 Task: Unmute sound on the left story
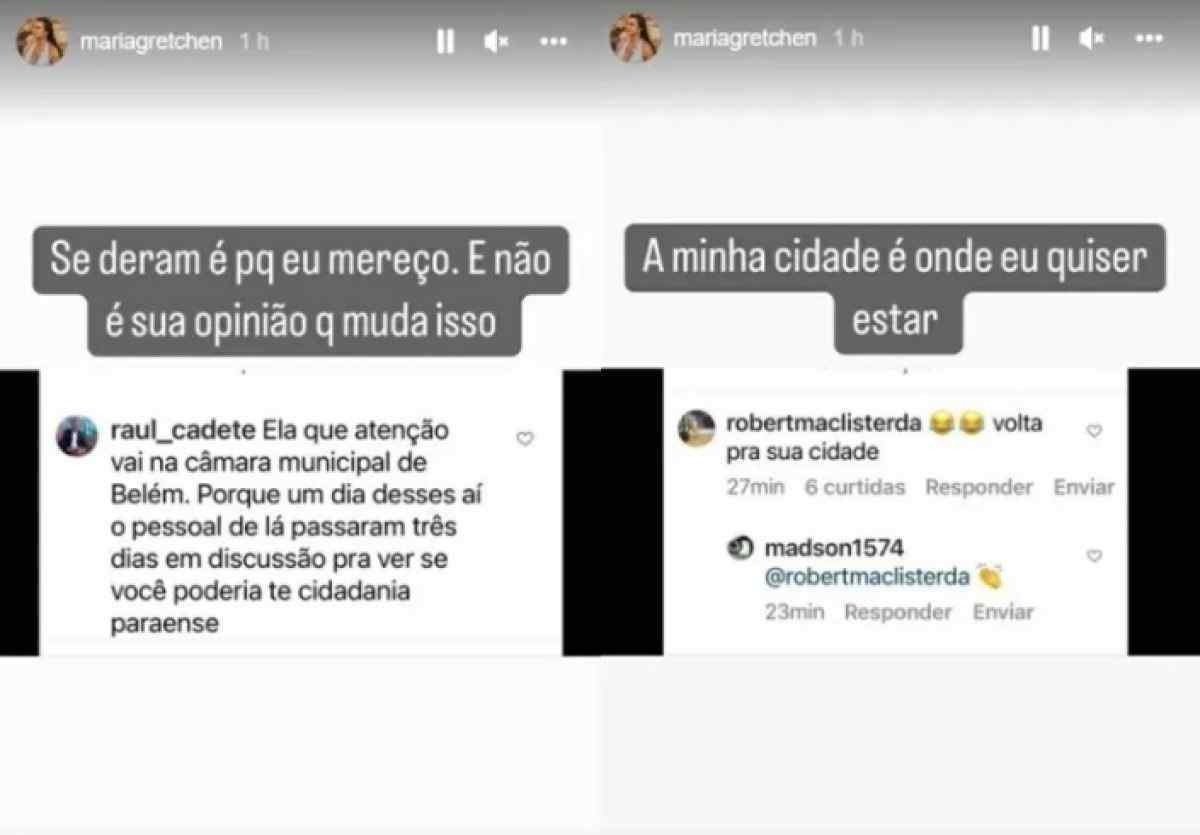pos(496,41)
